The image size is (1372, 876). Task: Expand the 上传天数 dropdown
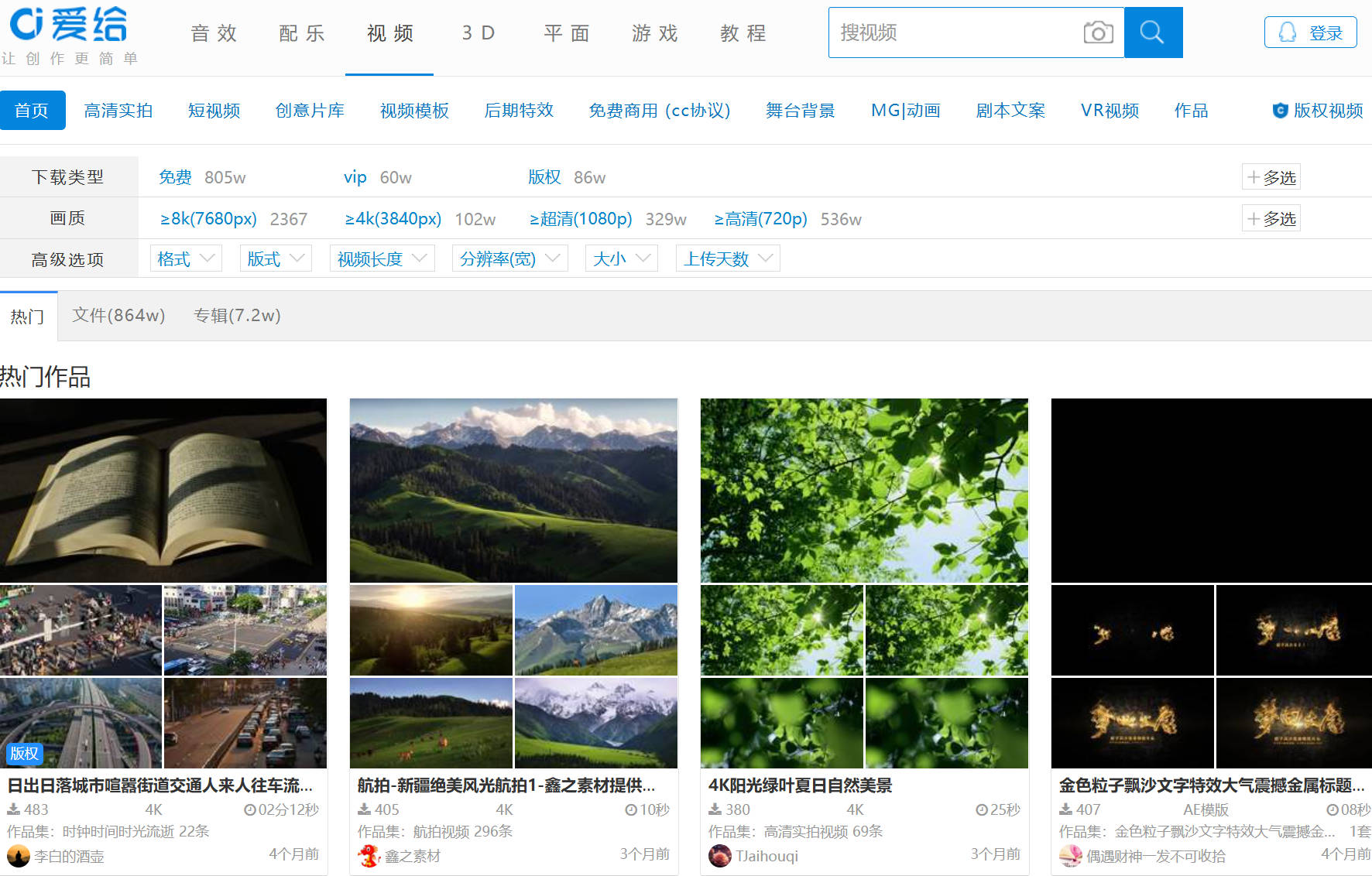[x=727, y=258]
